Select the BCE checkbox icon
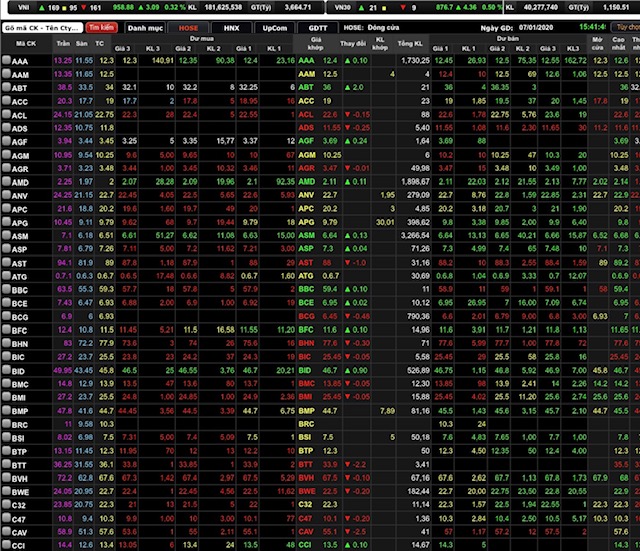The image size is (640, 551). 6,303
